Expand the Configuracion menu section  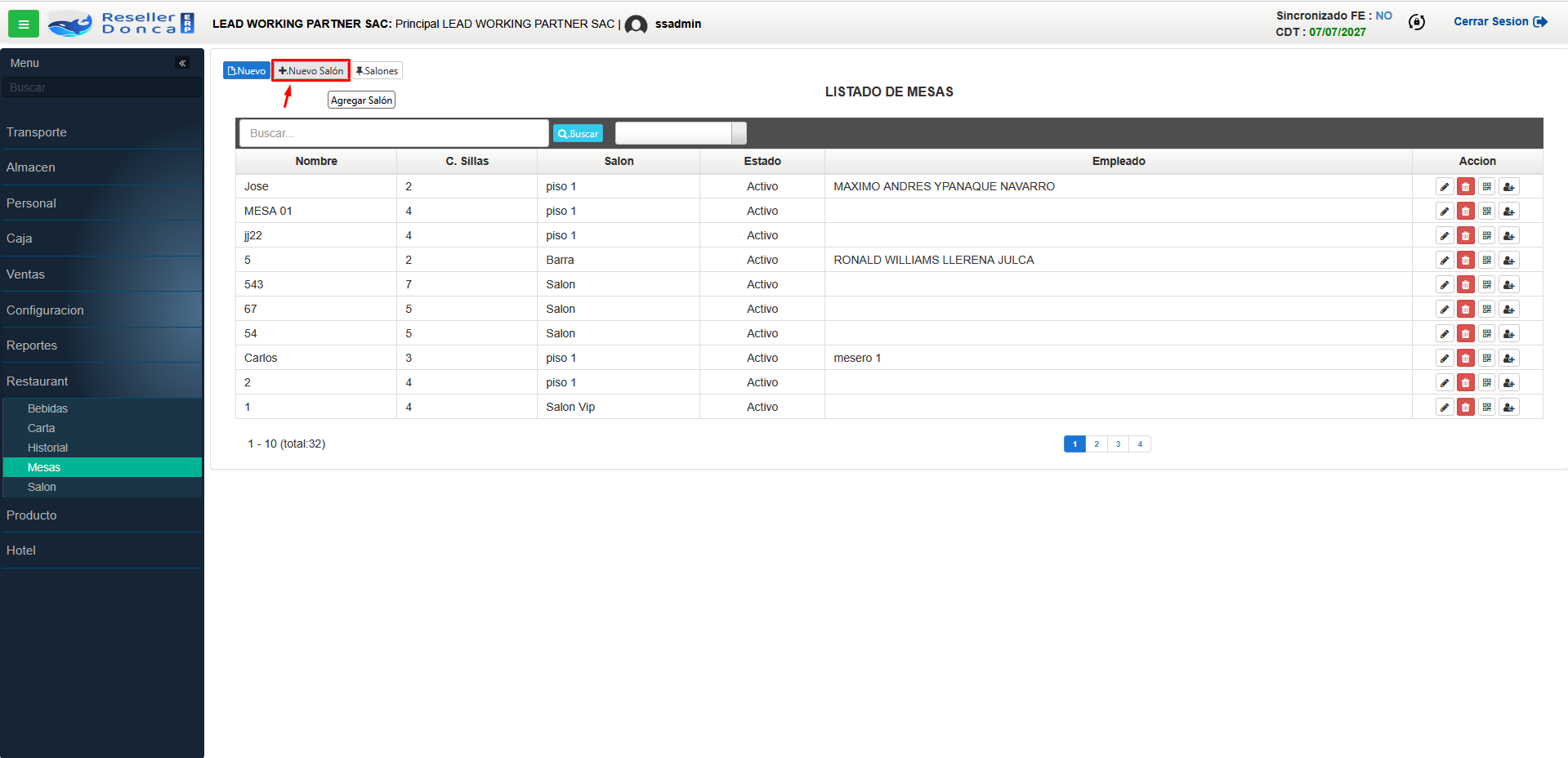[x=101, y=310]
